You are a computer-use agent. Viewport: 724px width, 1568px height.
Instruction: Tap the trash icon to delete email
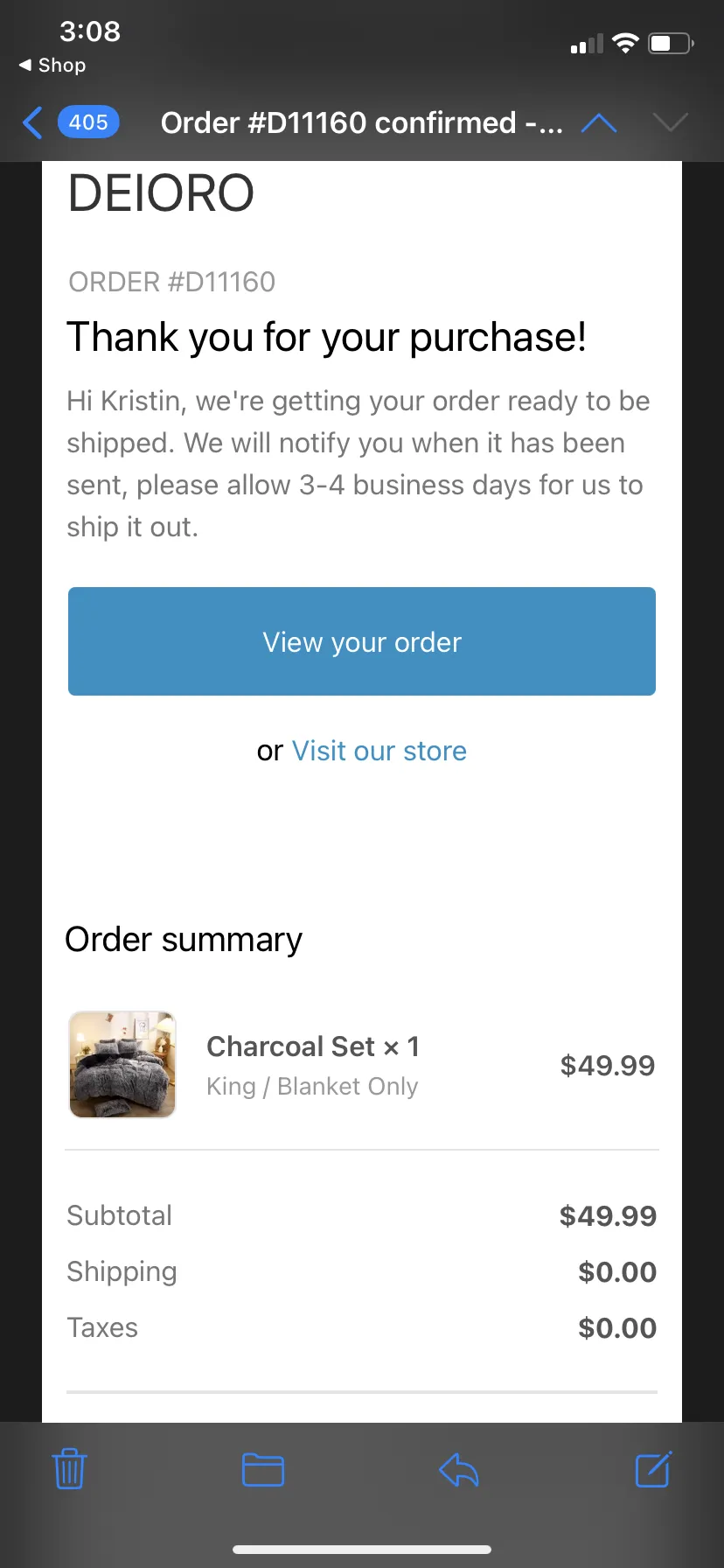(69, 1469)
